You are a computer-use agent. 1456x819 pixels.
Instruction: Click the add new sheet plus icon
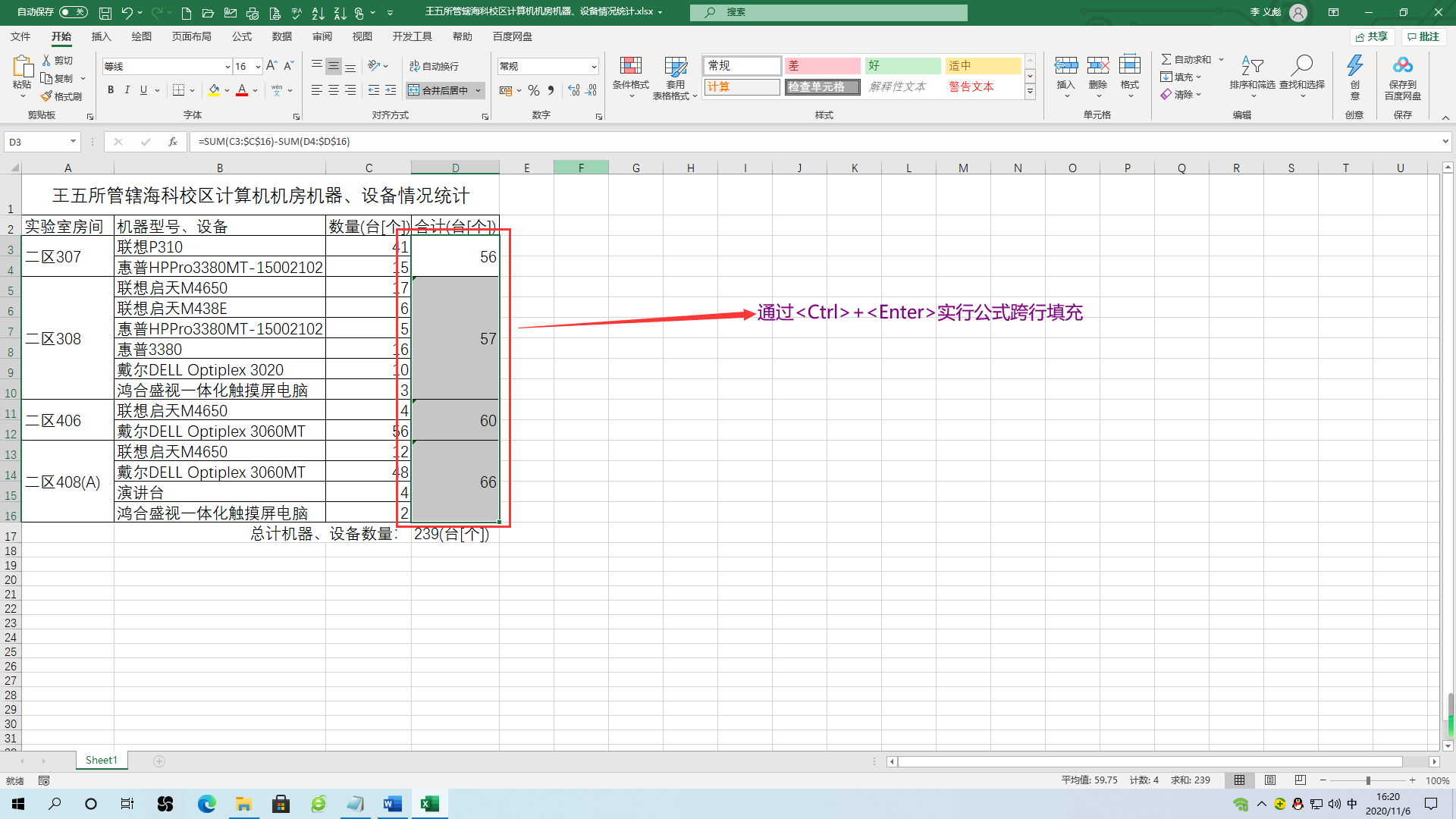click(x=159, y=761)
